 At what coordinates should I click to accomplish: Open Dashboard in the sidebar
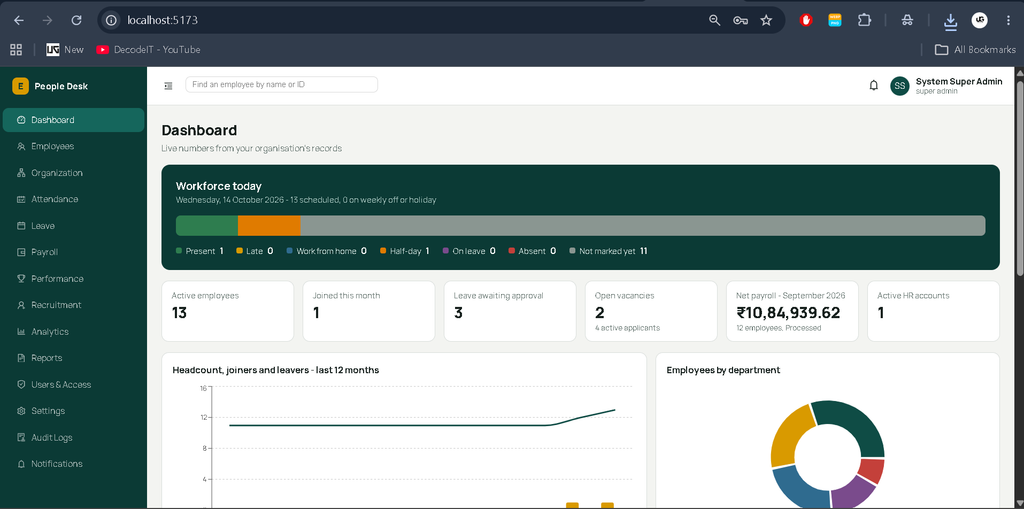[73, 120]
